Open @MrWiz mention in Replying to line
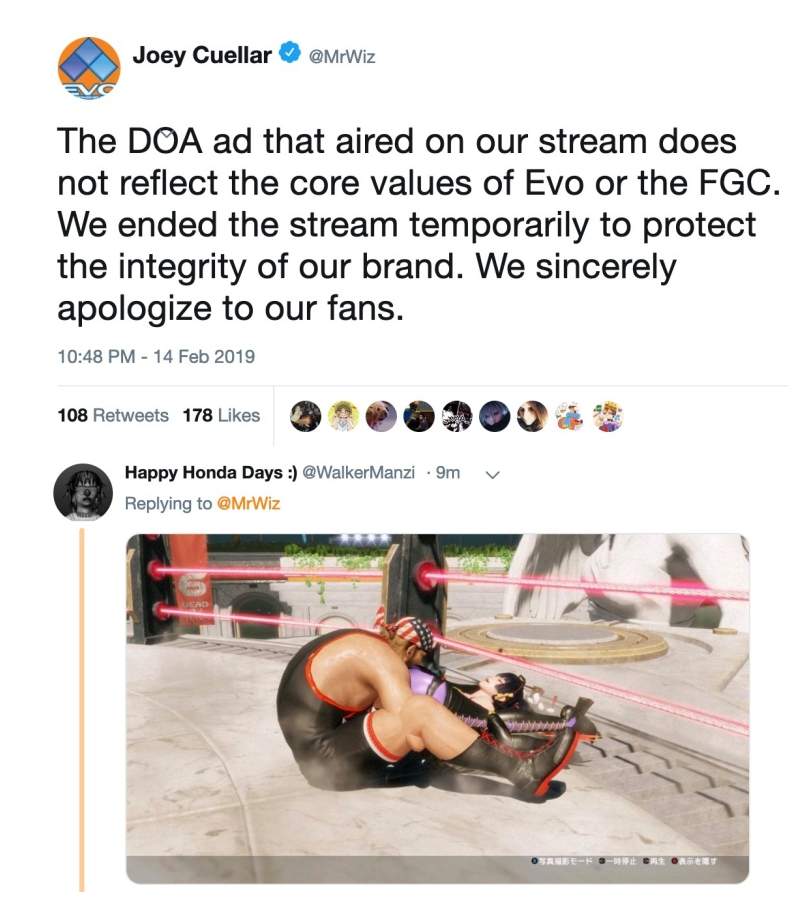 point(248,503)
